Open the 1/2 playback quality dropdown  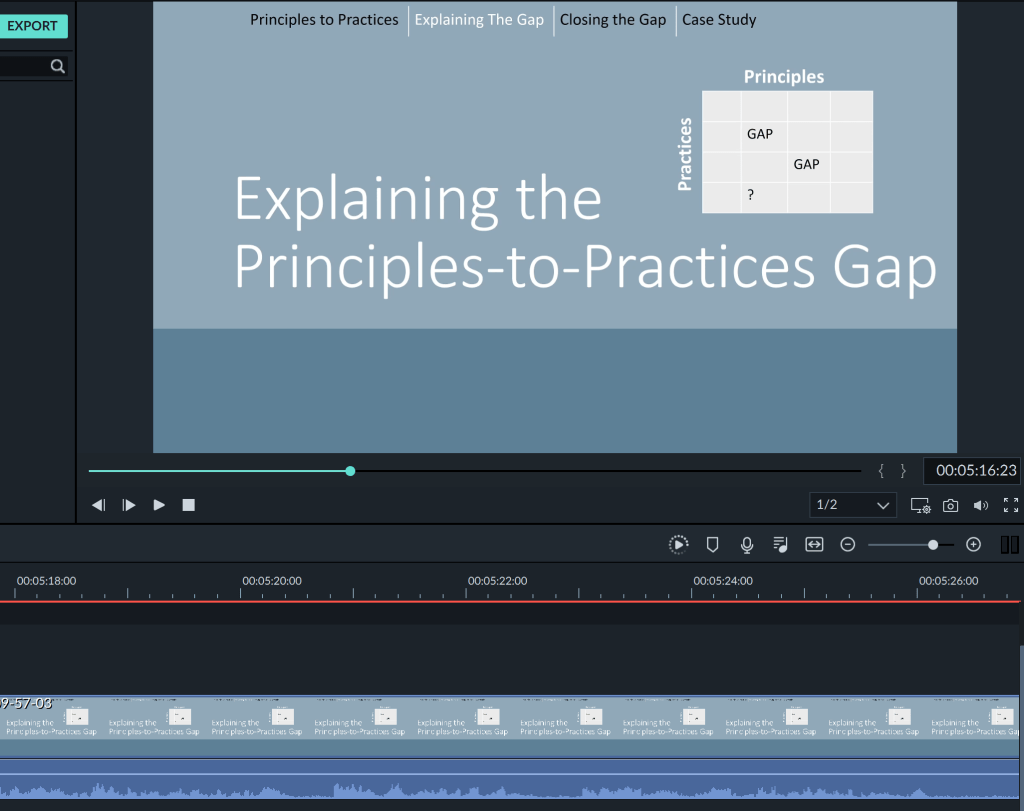tap(853, 505)
